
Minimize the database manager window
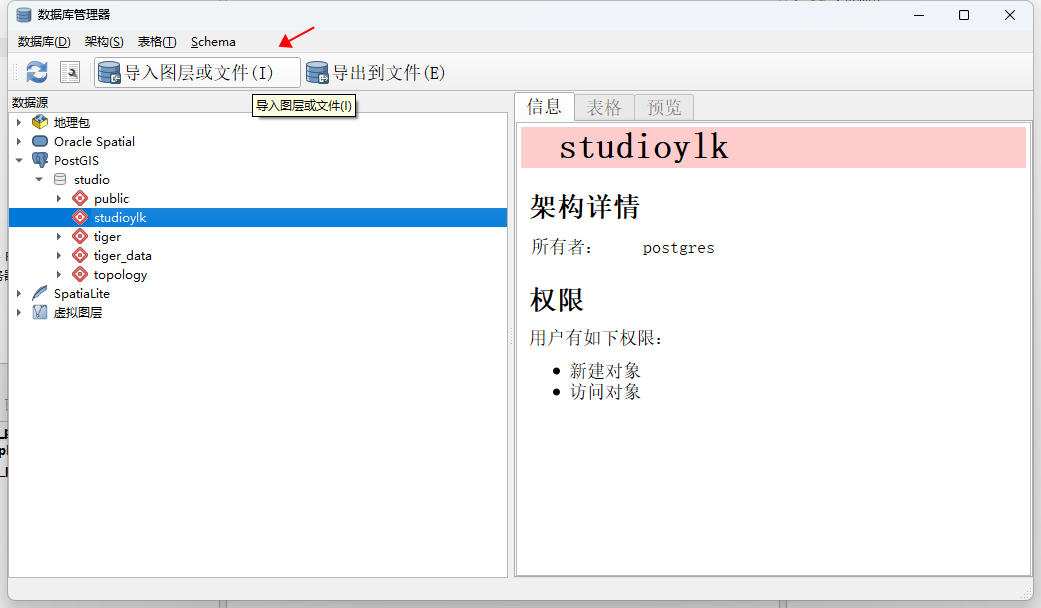(919, 15)
